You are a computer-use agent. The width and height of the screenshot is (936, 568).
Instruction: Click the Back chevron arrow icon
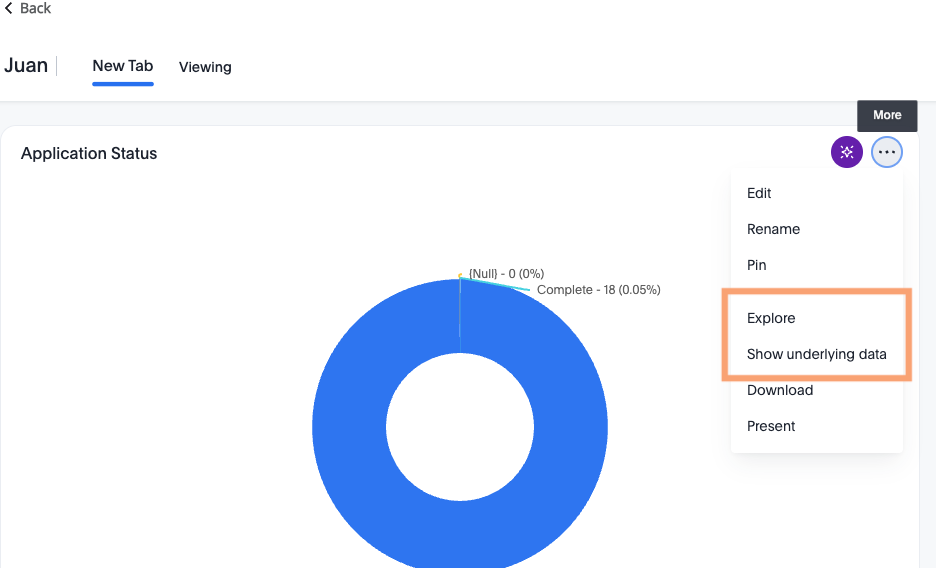9,8
